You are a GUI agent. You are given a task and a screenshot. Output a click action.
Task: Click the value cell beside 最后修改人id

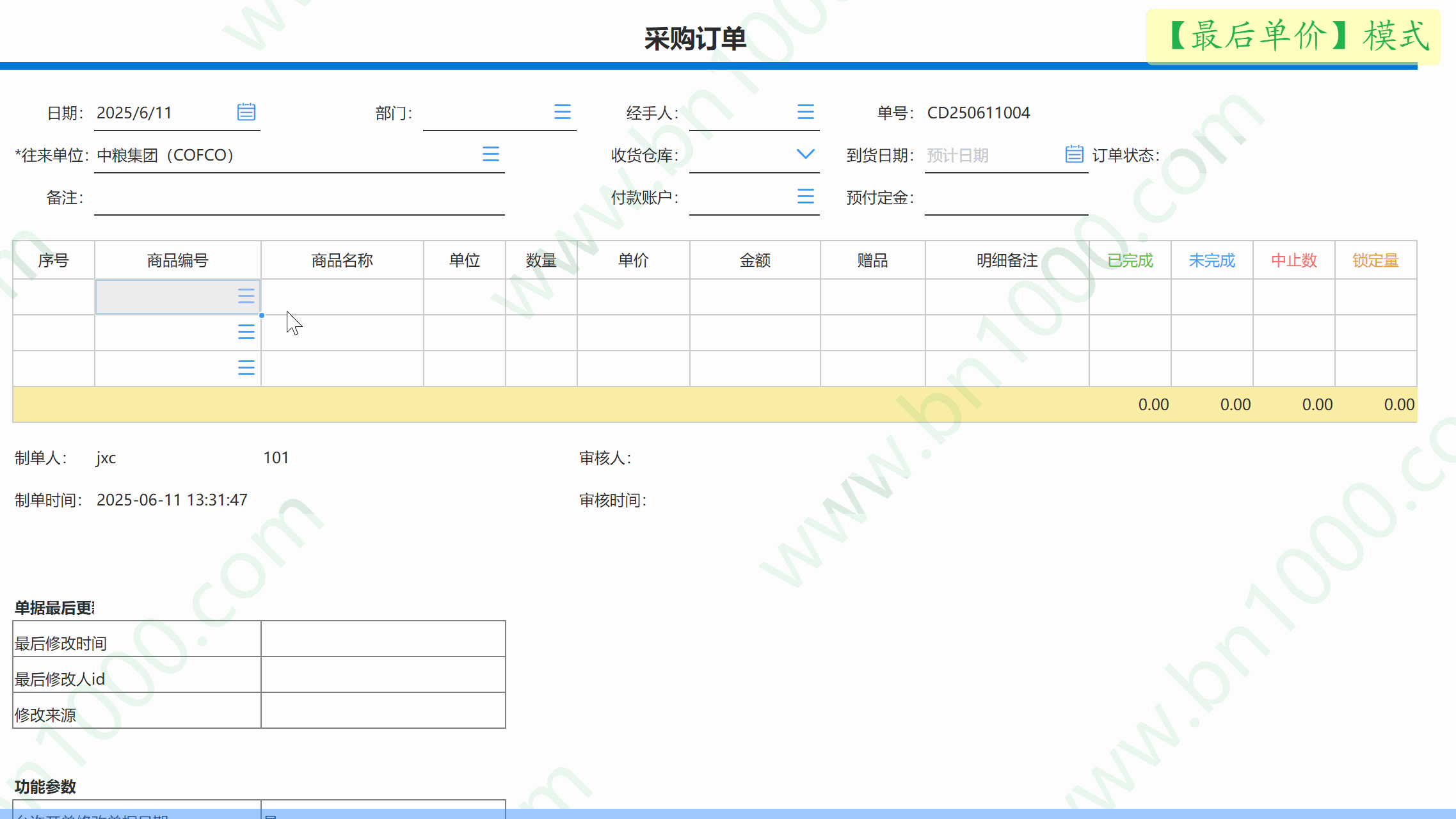[x=383, y=674]
